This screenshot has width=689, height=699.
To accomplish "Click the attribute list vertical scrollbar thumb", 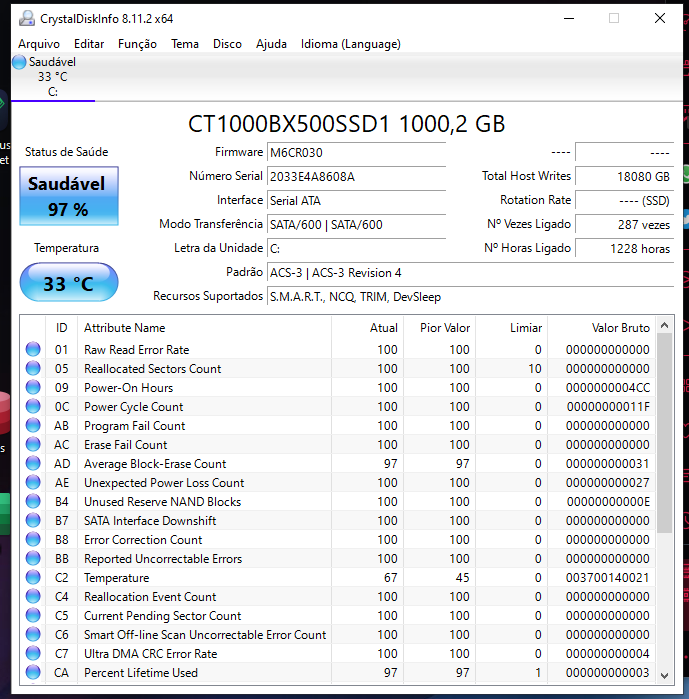I will 664,433.
